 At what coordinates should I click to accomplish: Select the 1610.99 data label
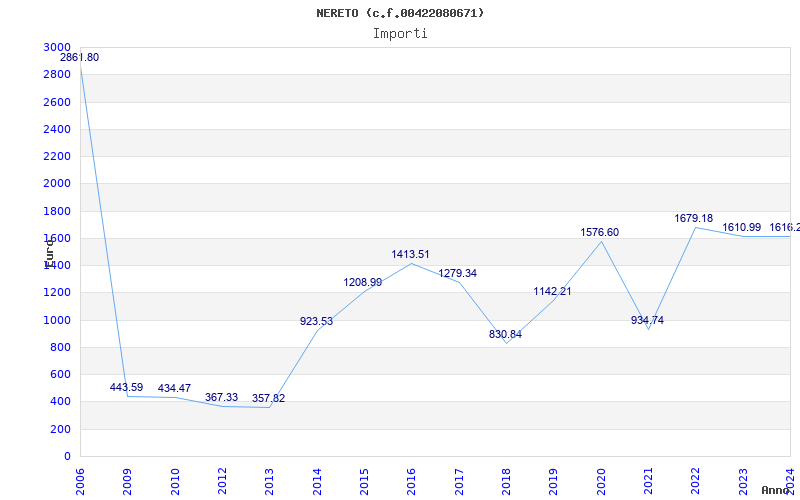click(x=741, y=228)
